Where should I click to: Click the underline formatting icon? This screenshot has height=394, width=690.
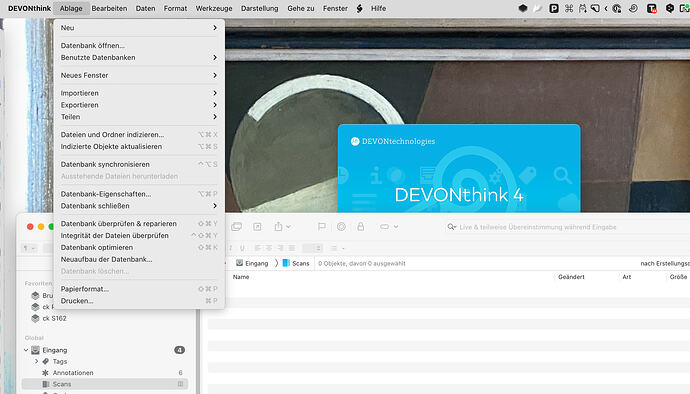pyautogui.click(x=242, y=248)
